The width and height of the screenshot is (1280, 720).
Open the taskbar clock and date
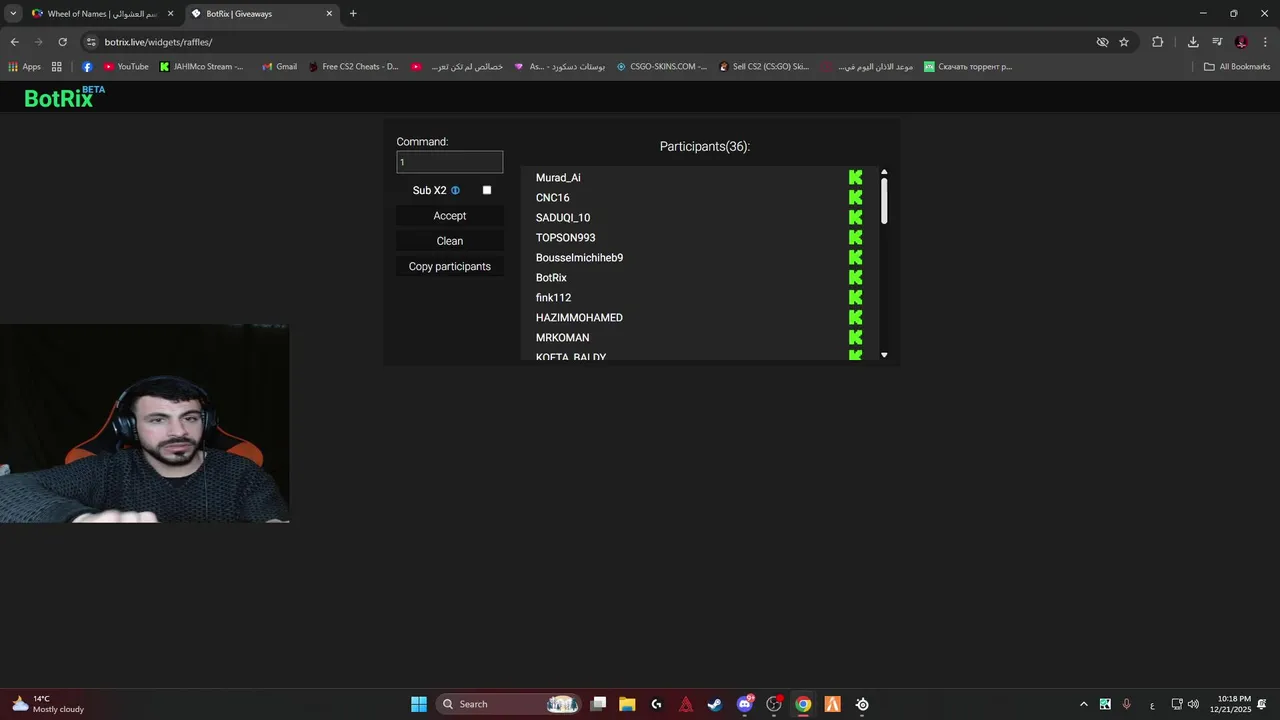coord(1230,704)
